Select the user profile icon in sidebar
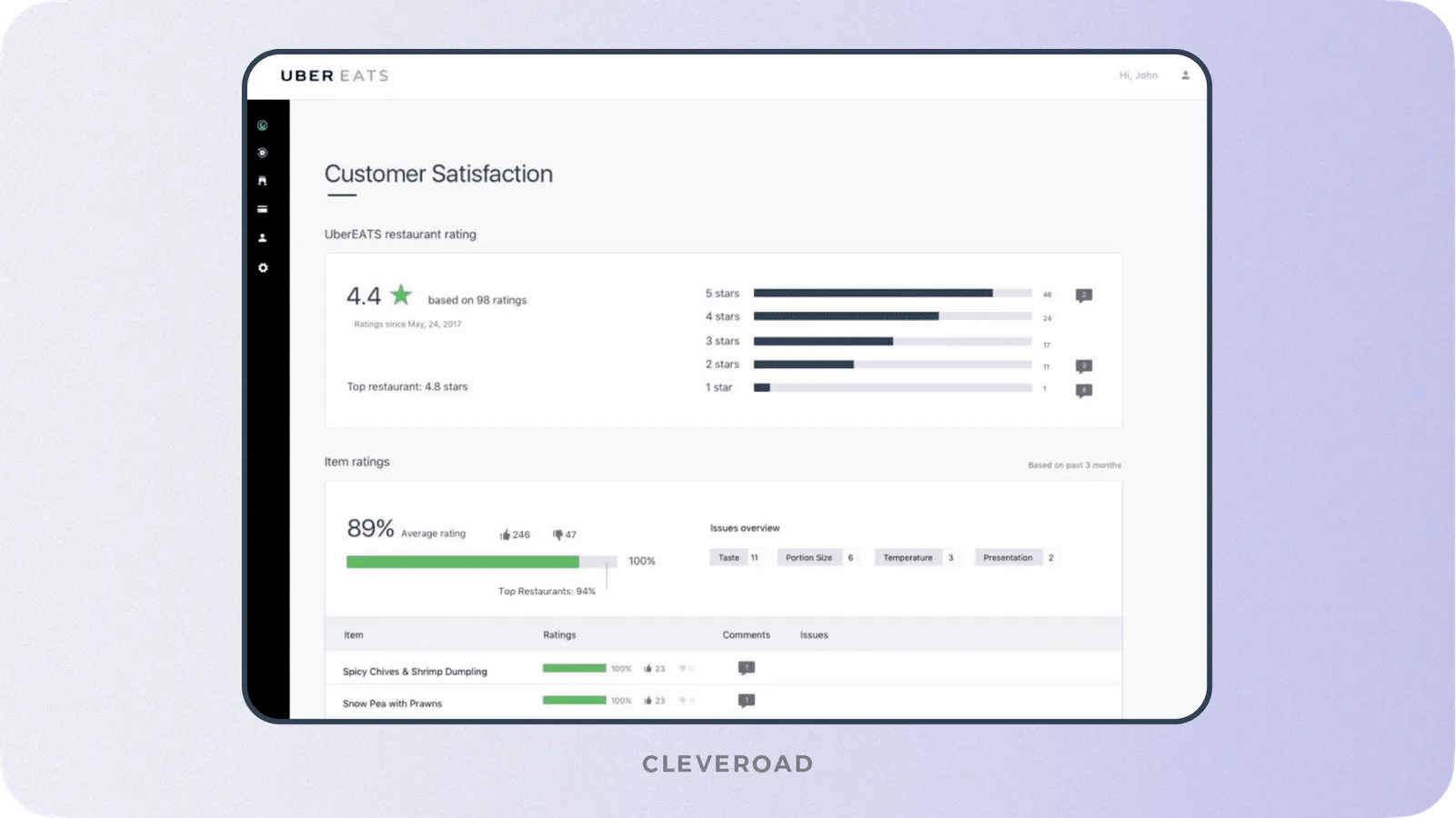Screen dimensions: 1456x818 [x=263, y=238]
